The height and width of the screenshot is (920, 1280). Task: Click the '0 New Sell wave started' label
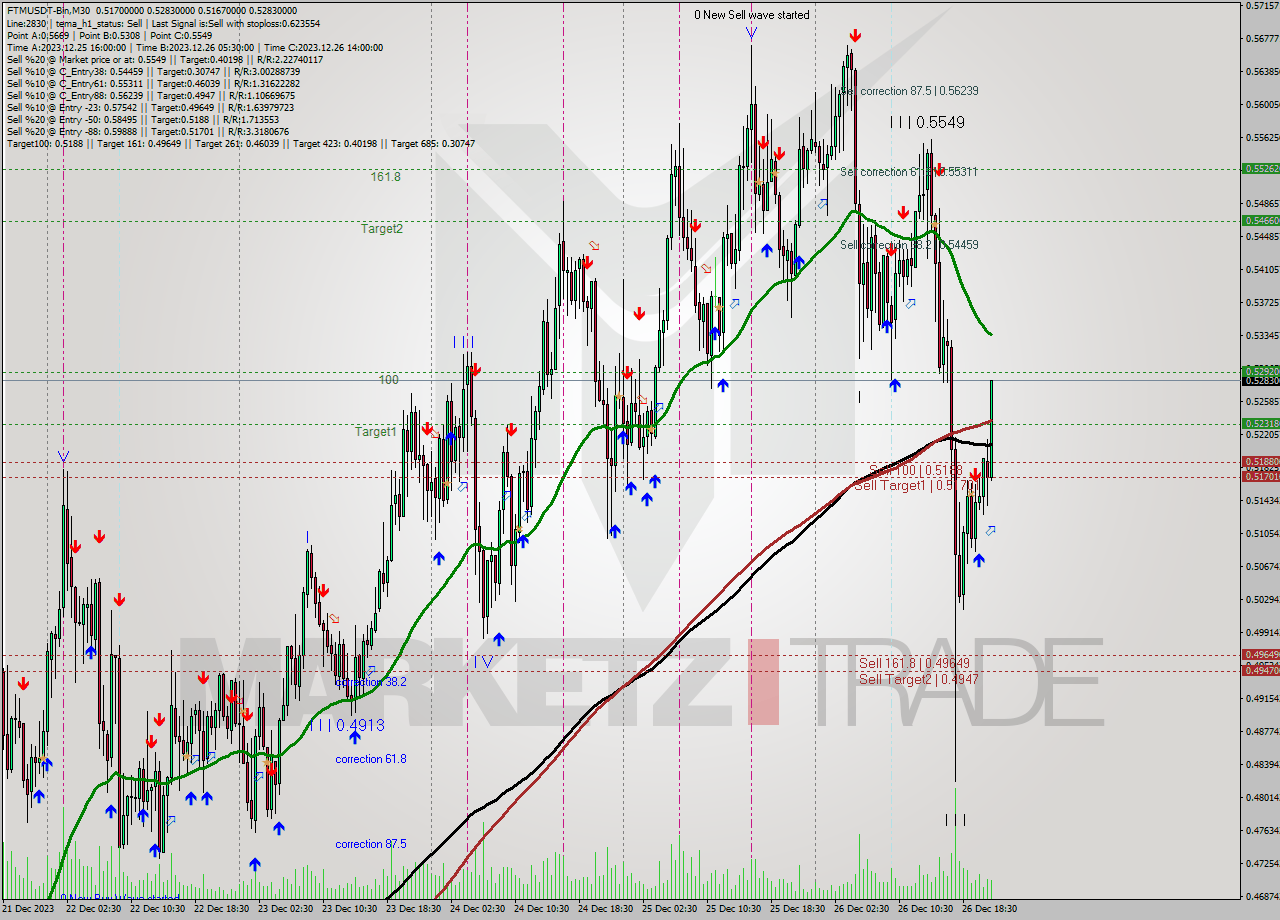click(752, 15)
